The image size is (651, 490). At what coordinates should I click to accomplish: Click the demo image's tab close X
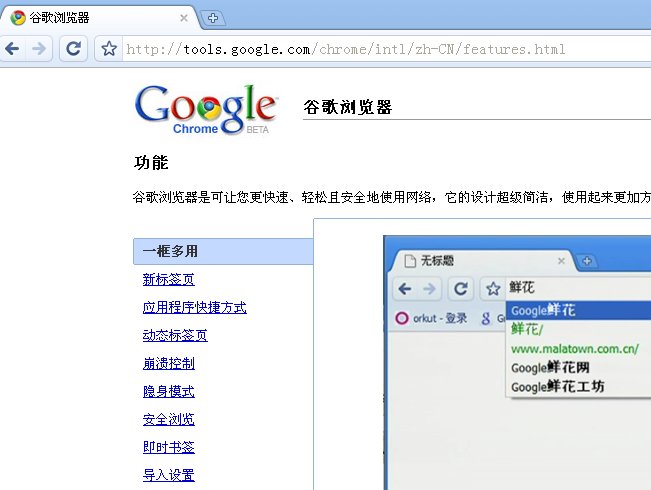pos(561,261)
